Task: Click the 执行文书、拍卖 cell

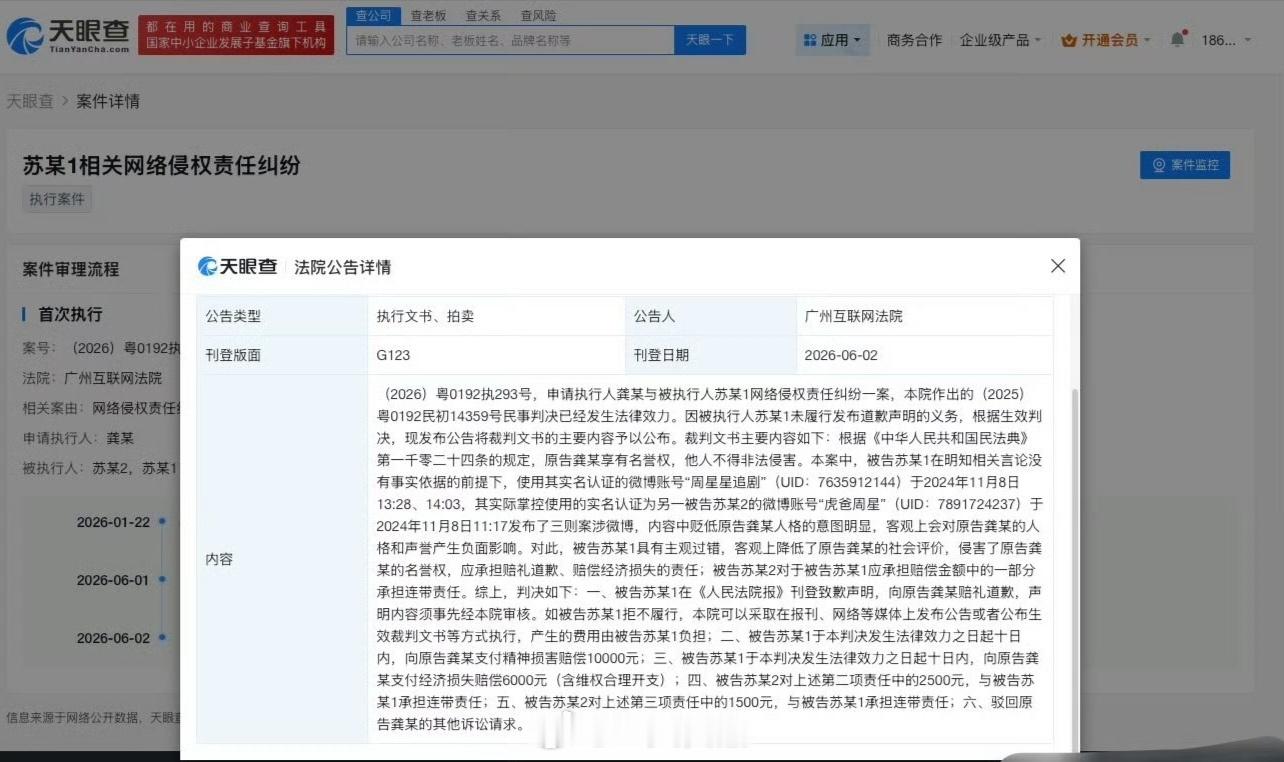Action: tap(496, 316)
